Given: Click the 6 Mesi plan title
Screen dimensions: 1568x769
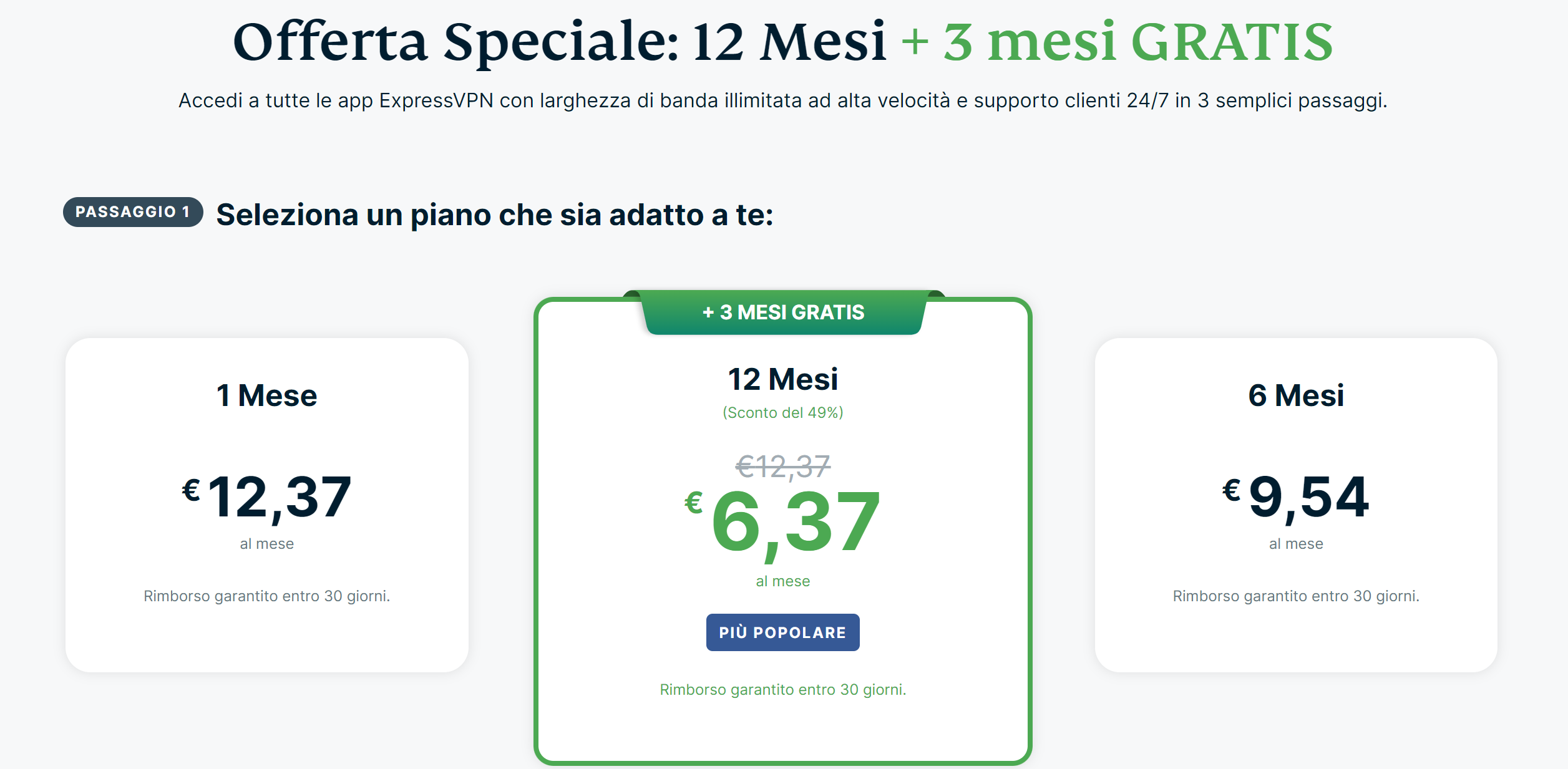Looking at the screenshot, I should 1296,395.
